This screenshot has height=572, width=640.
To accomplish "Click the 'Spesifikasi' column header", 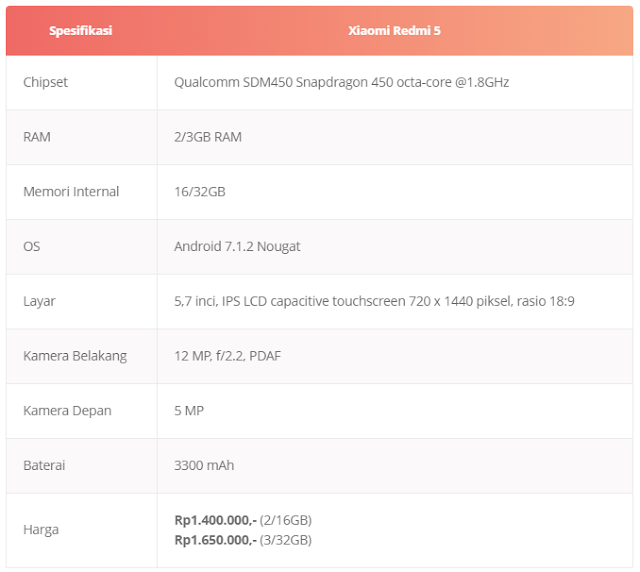I will pyautogui.click(x=81, y=31).
